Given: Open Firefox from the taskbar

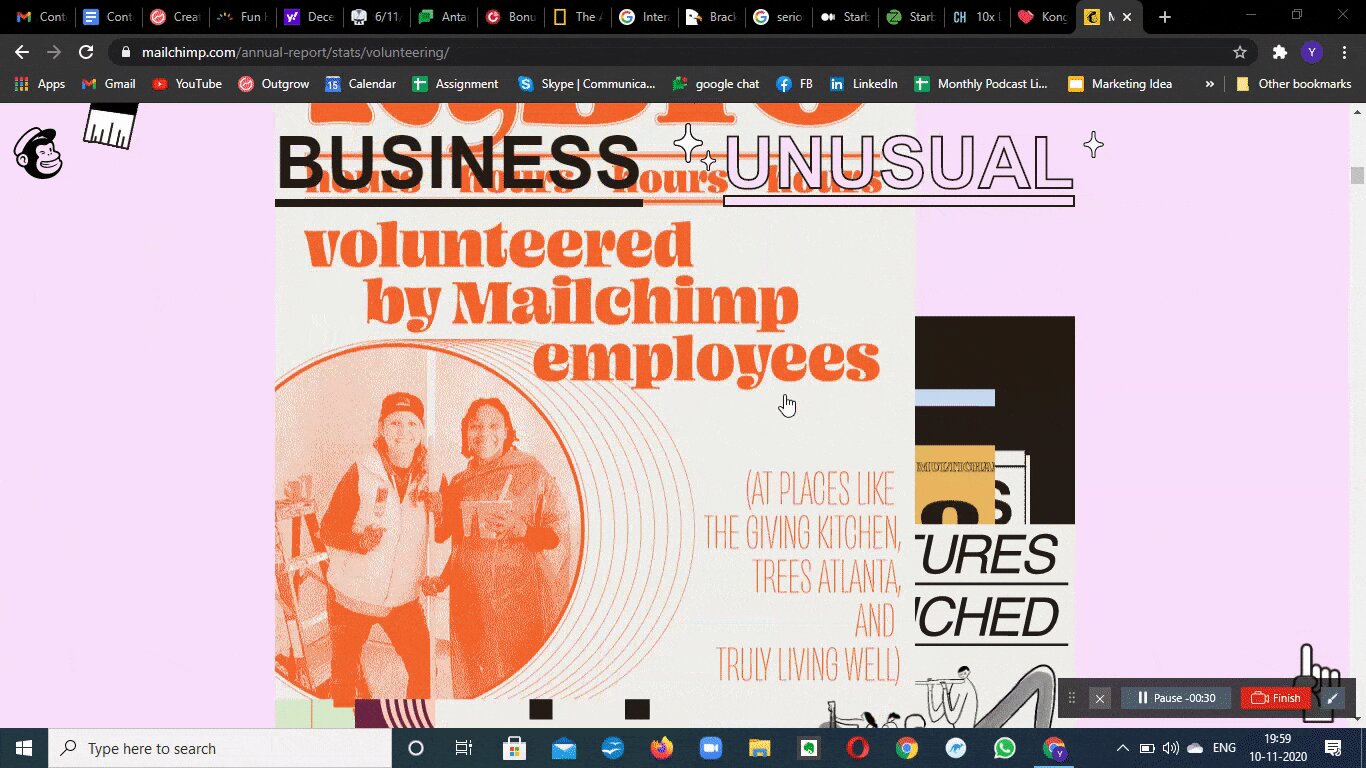Looking at the screenshot, I should coord(661,748).
